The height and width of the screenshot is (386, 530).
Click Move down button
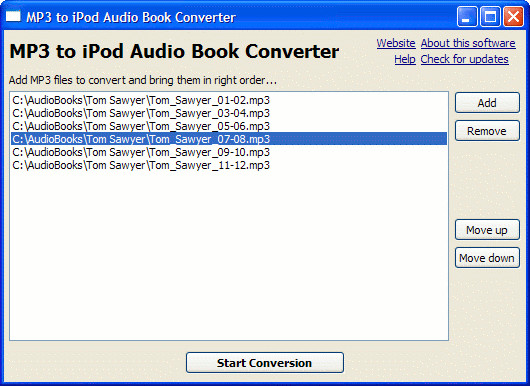tap(487, 258)
